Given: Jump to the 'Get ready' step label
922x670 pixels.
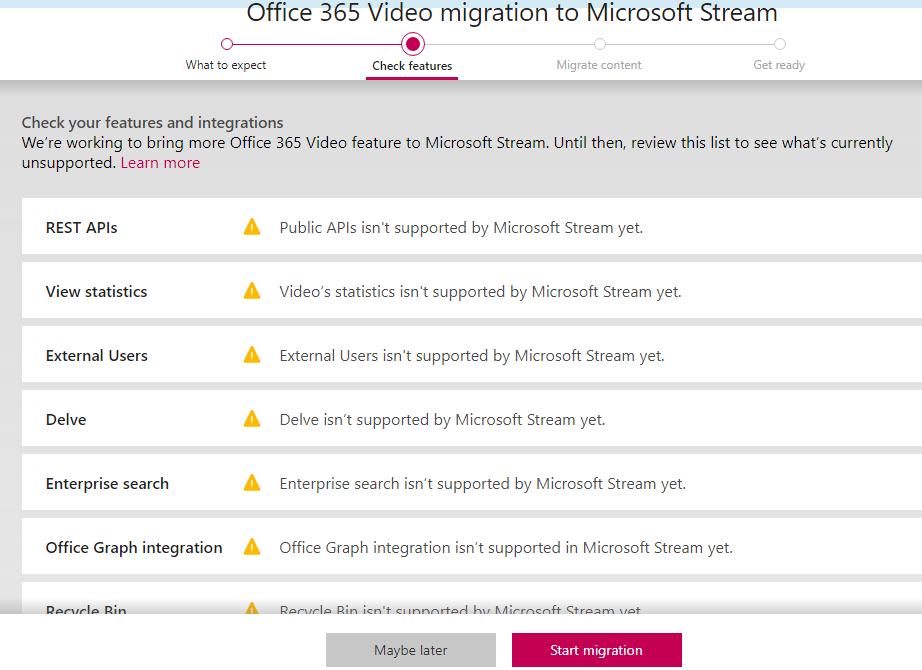Looking at the screenshot, I should point(779,65).
